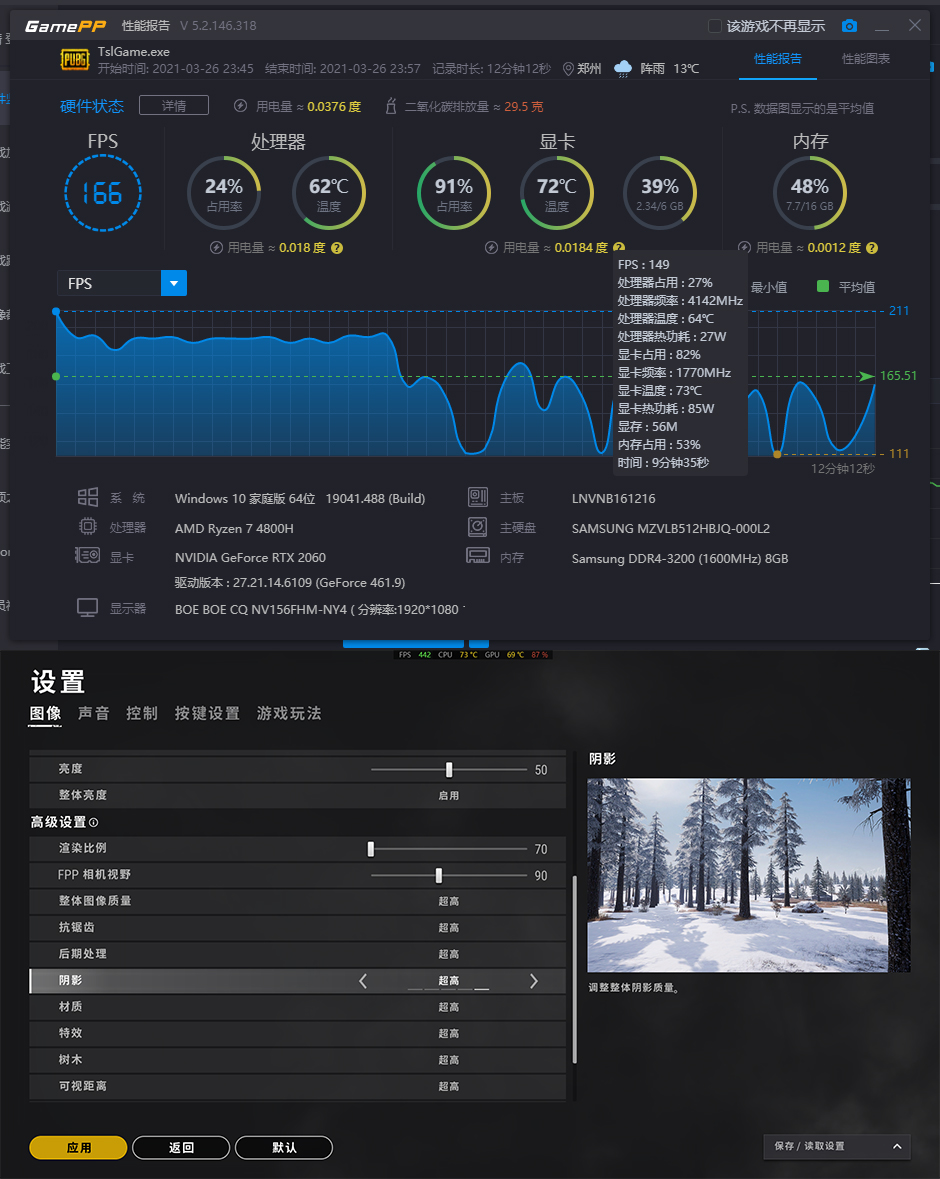Viewport: 940px width, 1179px height.
Task: Open the screenshot camera icon in title bar
Action: pyautogui.click(x=849, y=27)
